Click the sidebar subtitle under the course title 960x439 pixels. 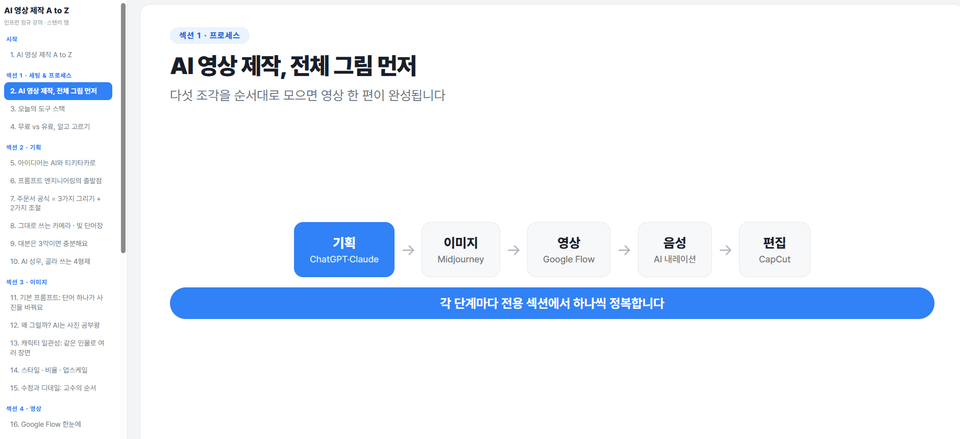36,22
